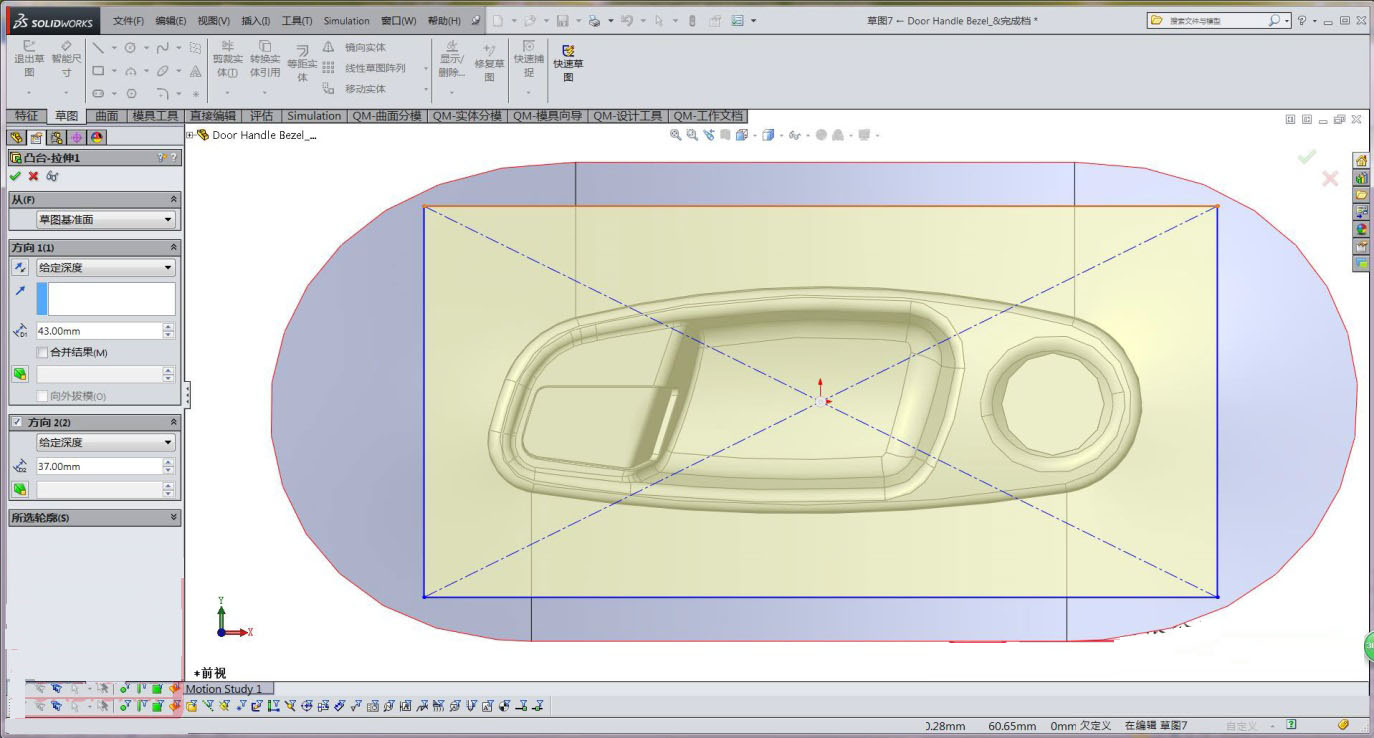This screenshot has height=738, width=1374.
Task: Click the Exit Sketch (退出草图) tool
Action: pyautogui.click(x=29, y=59)
